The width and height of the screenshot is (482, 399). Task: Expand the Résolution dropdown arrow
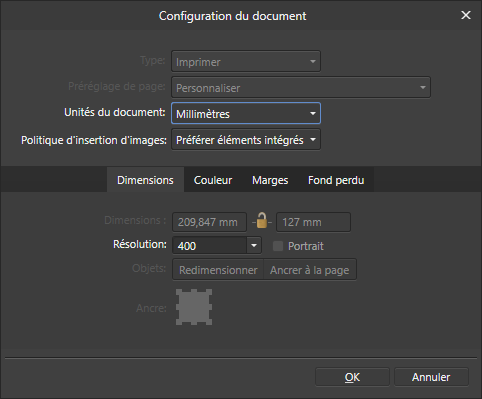click(x=254, y=246)
